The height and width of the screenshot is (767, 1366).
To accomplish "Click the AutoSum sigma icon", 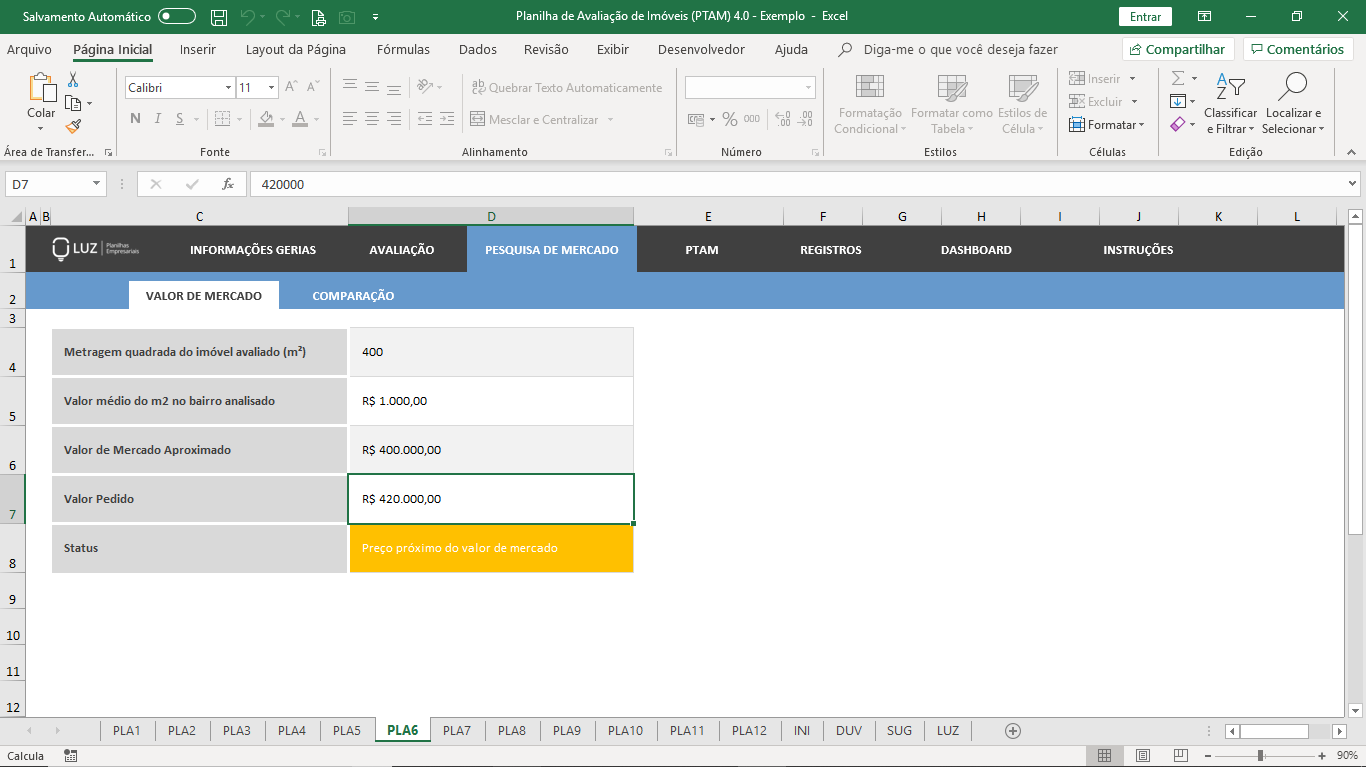I will click(1178, 78).
